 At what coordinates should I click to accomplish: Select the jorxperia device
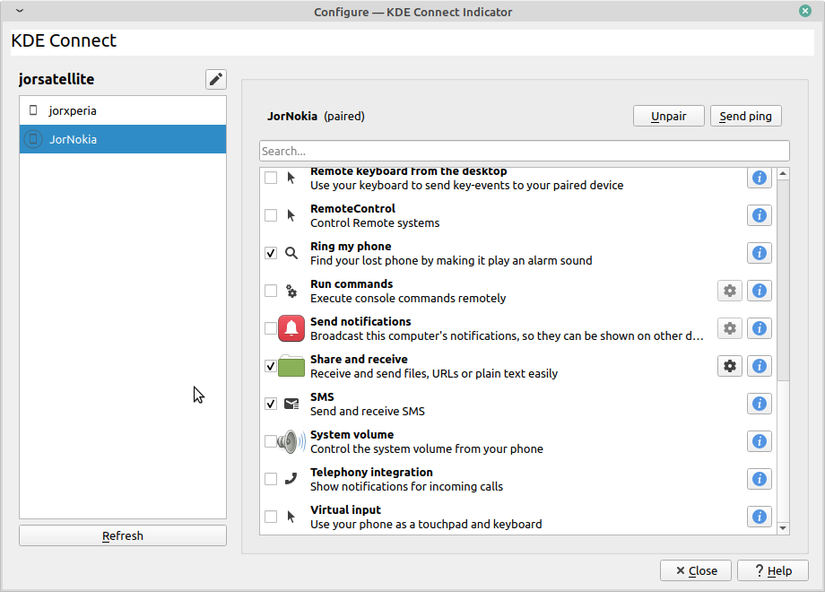pos(123,111)
